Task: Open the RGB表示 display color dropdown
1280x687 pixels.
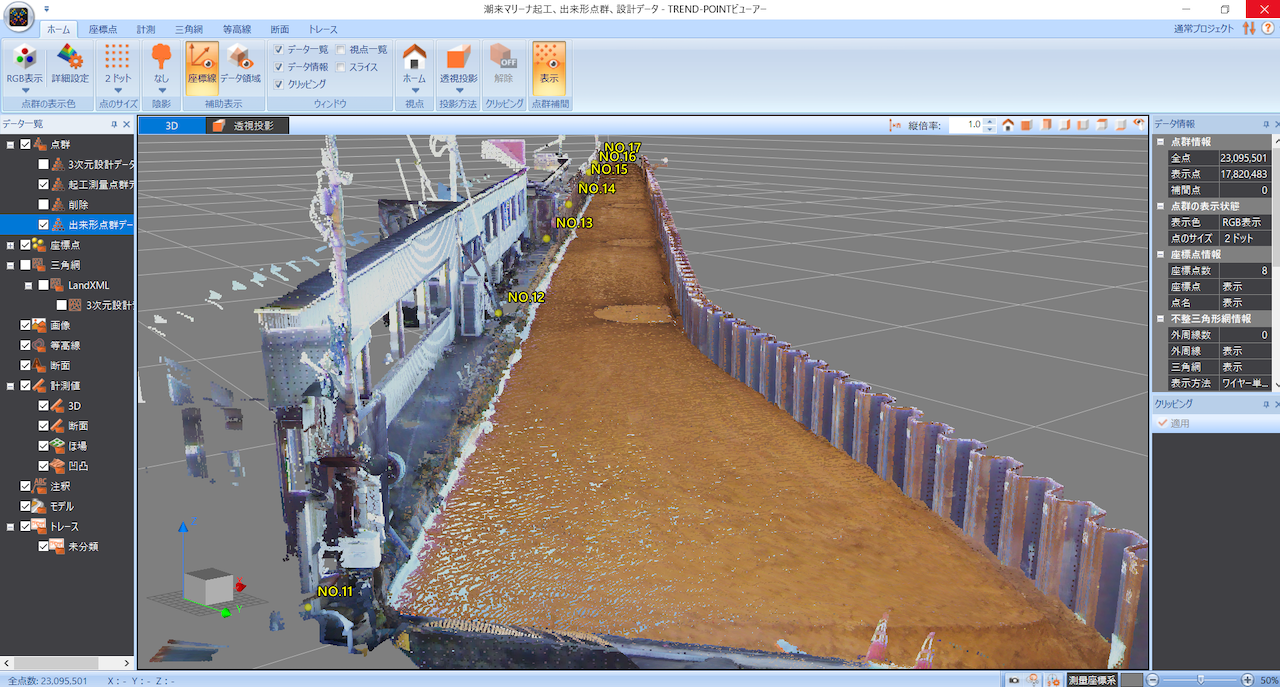Action: tap(24, 90)
